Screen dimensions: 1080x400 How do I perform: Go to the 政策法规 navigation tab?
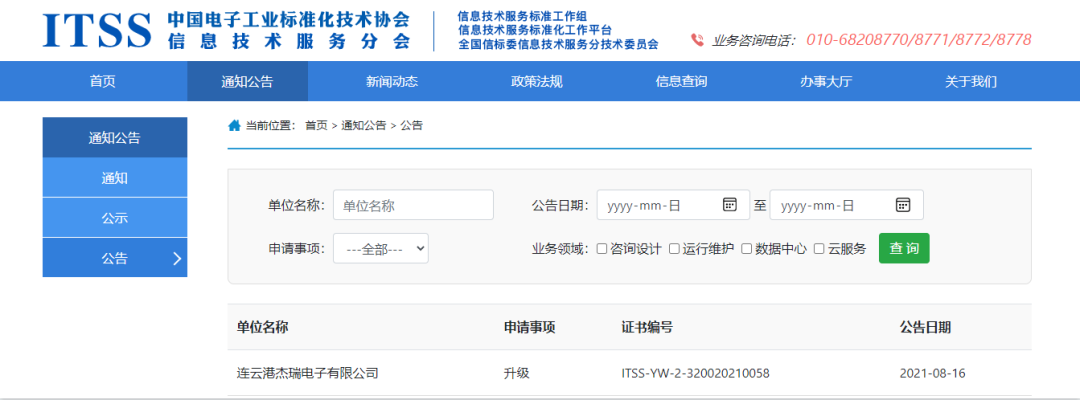point(536,81)
